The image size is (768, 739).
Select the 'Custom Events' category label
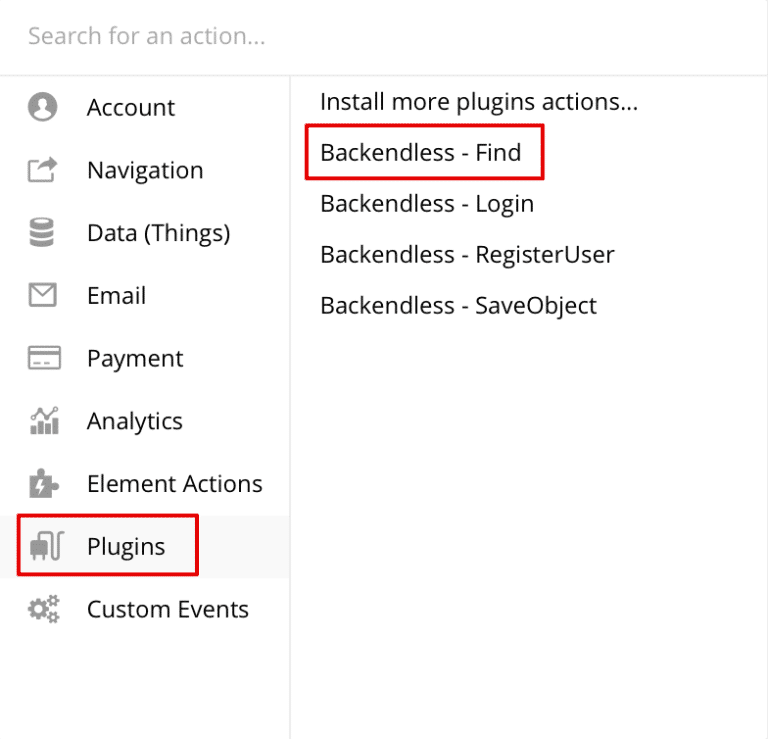[168, 609]
